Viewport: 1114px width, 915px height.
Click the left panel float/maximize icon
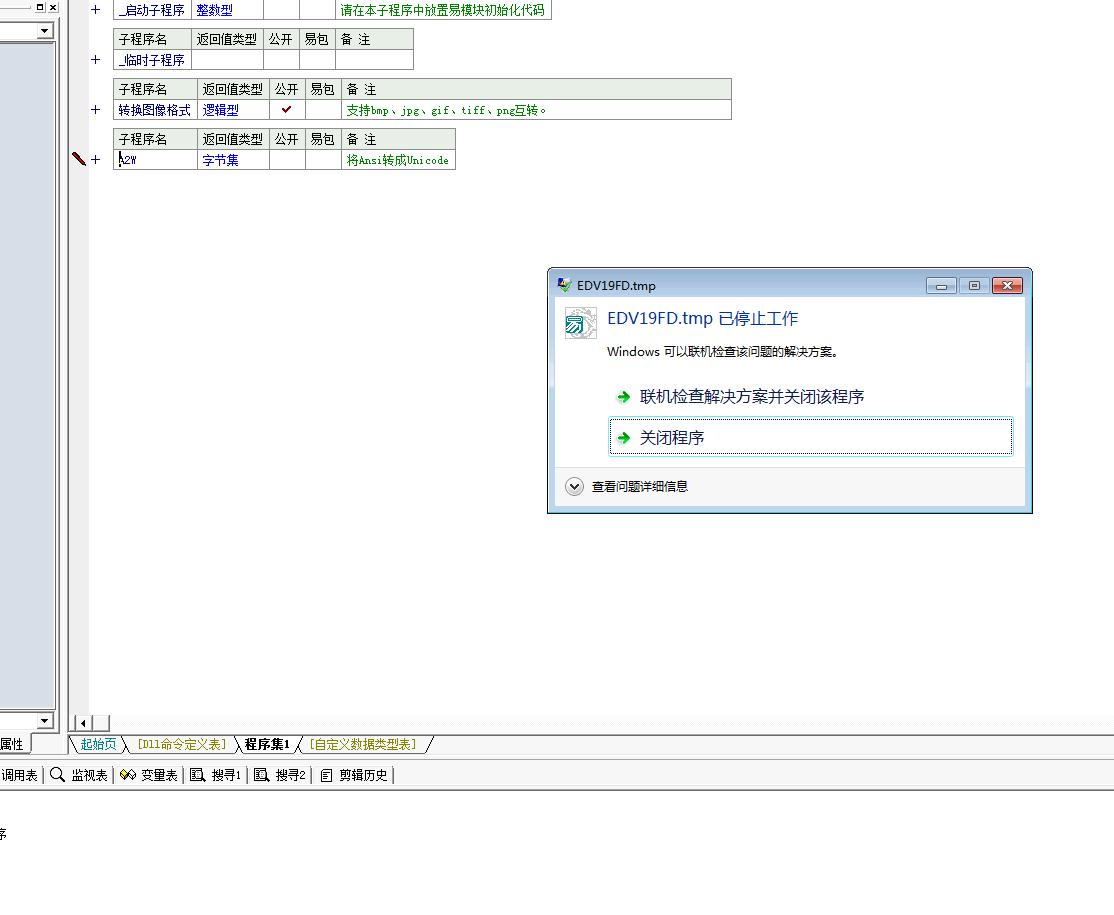(x=40, y=7)
